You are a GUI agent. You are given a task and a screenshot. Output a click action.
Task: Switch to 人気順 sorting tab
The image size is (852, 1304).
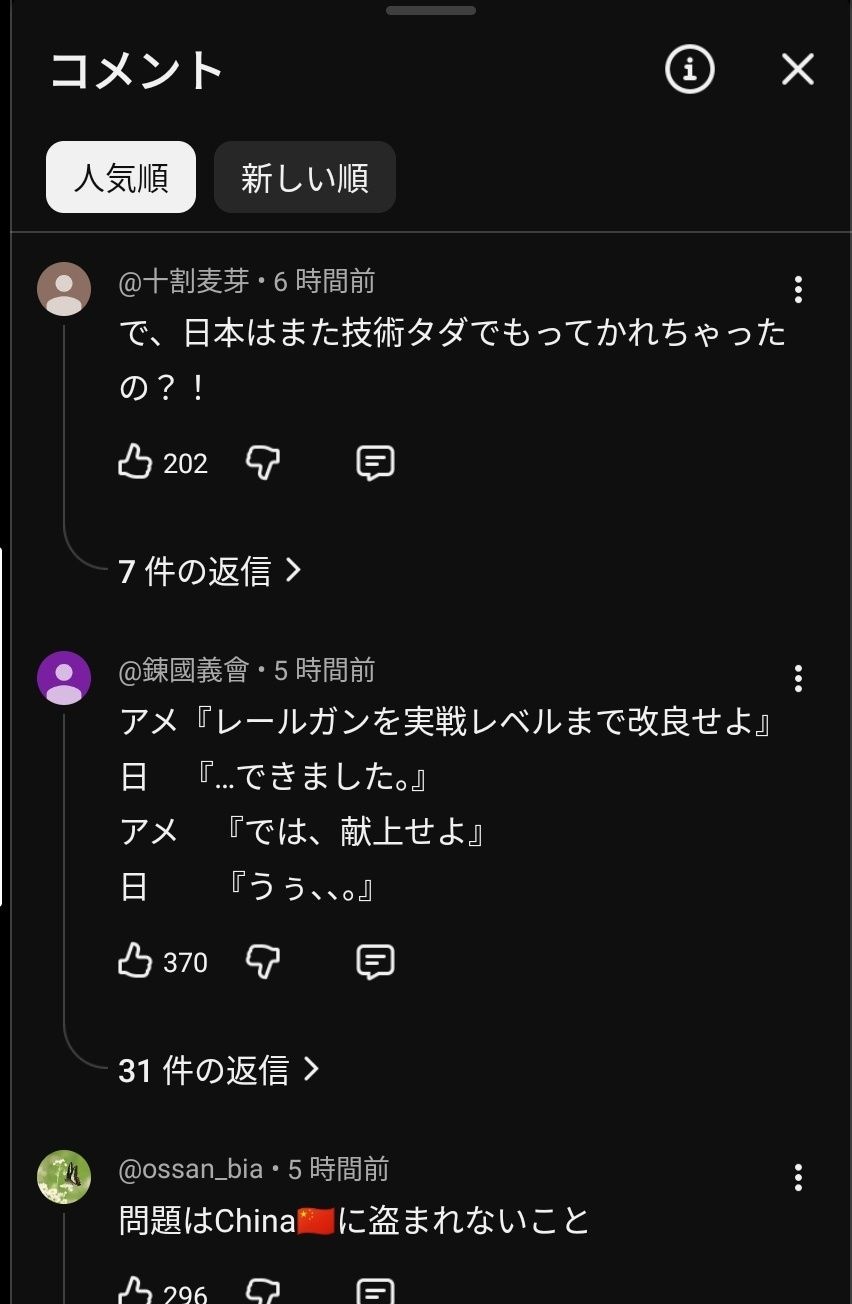pos(121,177)
